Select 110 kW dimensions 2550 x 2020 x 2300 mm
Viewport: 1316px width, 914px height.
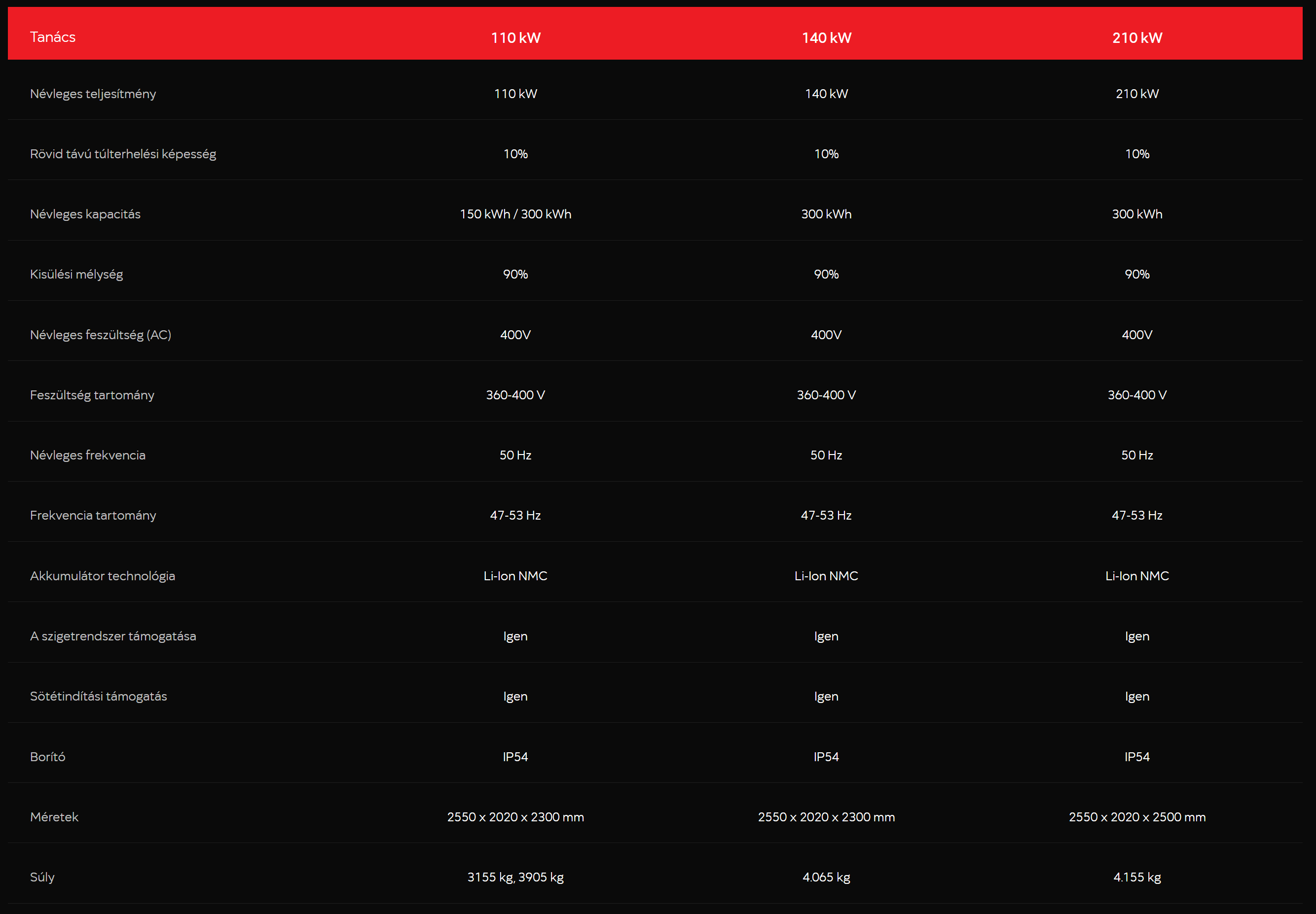[515, 817]
